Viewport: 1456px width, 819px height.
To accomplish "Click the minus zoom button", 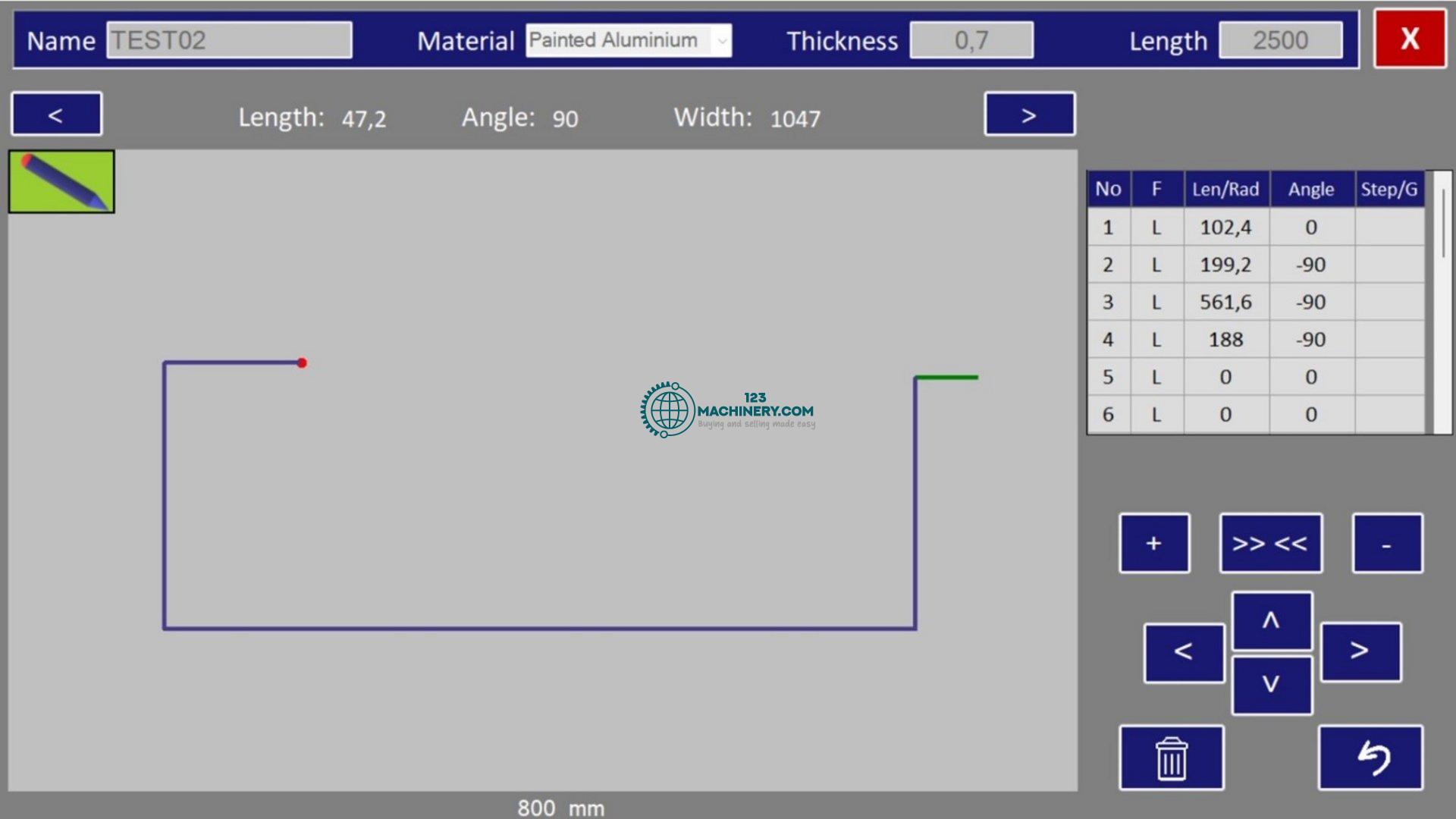I will pos(1386,543).
